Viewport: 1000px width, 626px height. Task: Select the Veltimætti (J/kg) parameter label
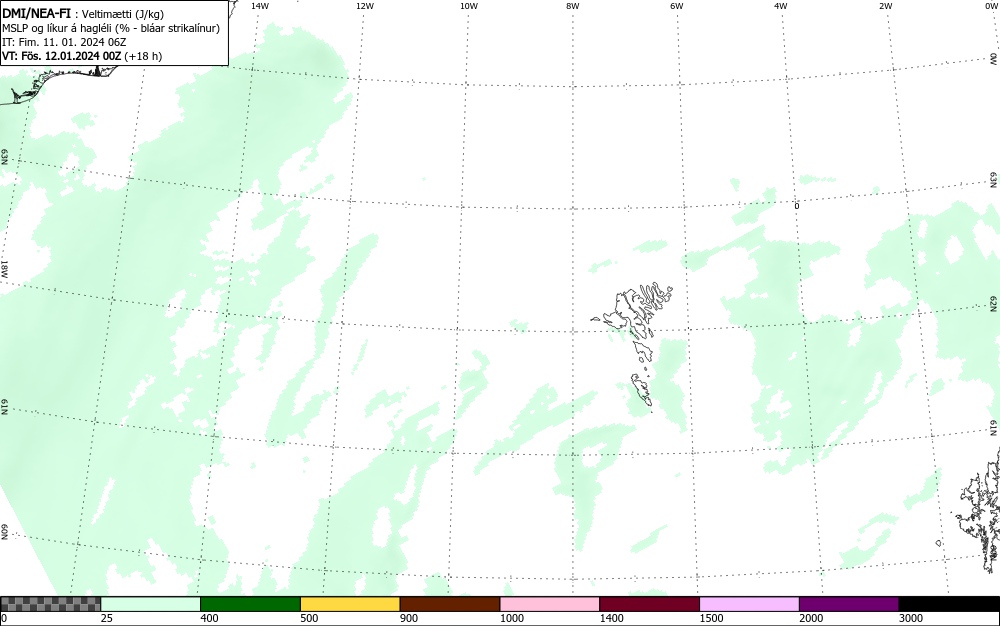click(x=123, y=14)
